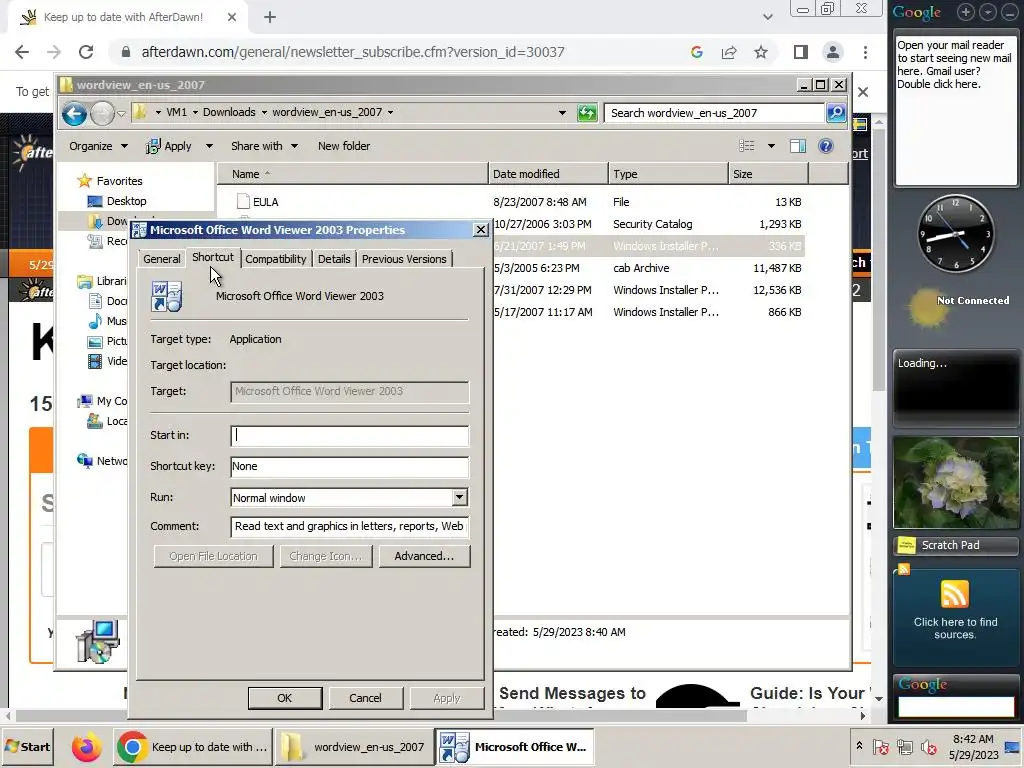
Task: Open address bar history dropdown
Action: [562, 113]
